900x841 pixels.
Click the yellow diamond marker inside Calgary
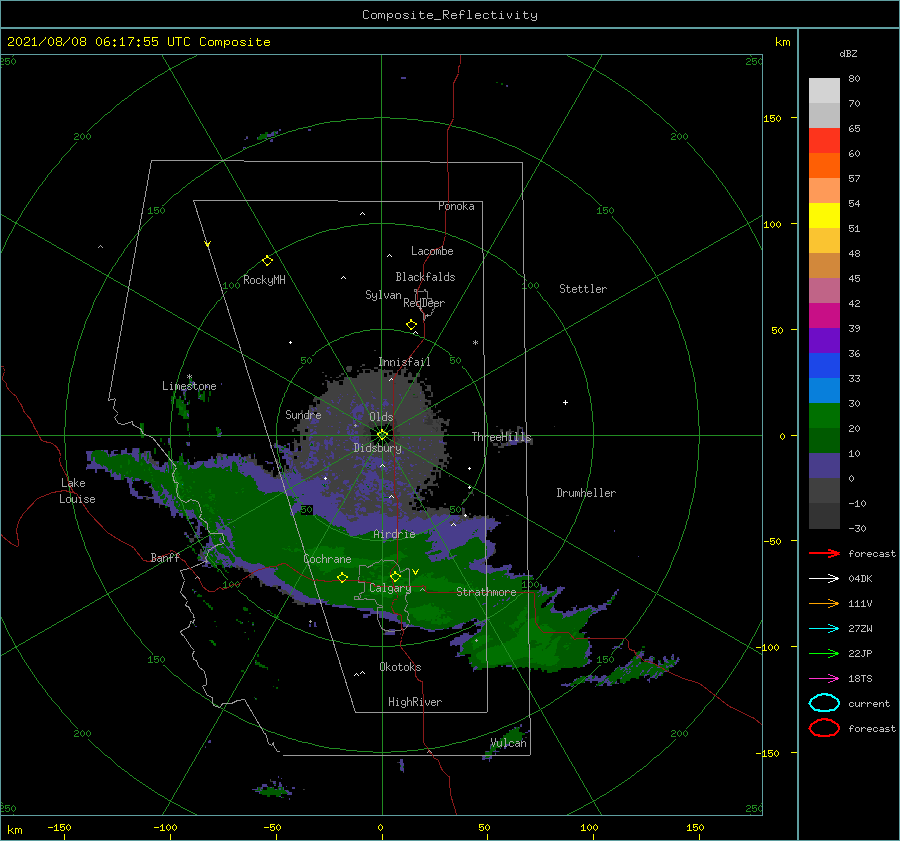coord(395,576)
